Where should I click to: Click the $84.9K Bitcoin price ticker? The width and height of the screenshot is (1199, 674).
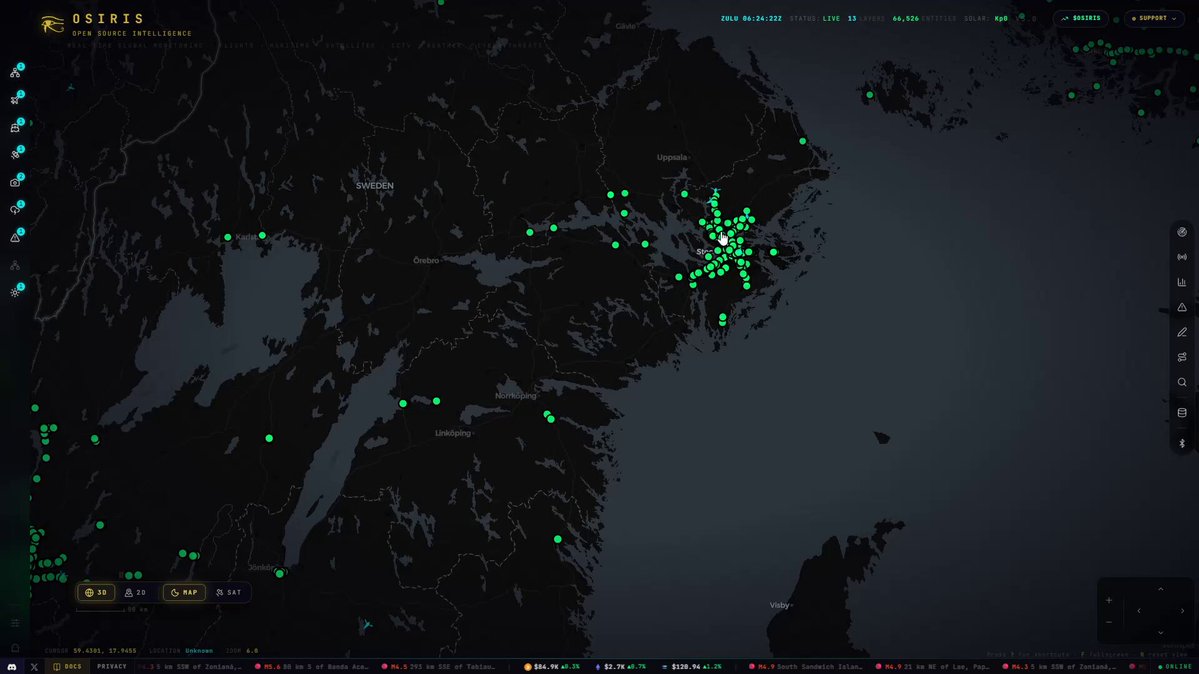[552, 667]
